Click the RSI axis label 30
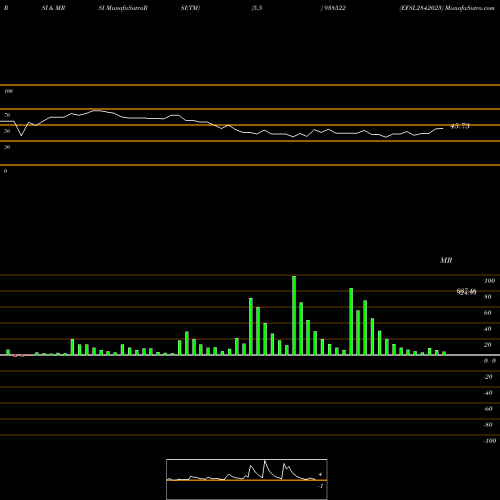Viewport: 500px width, 500px height. point(7,147)
